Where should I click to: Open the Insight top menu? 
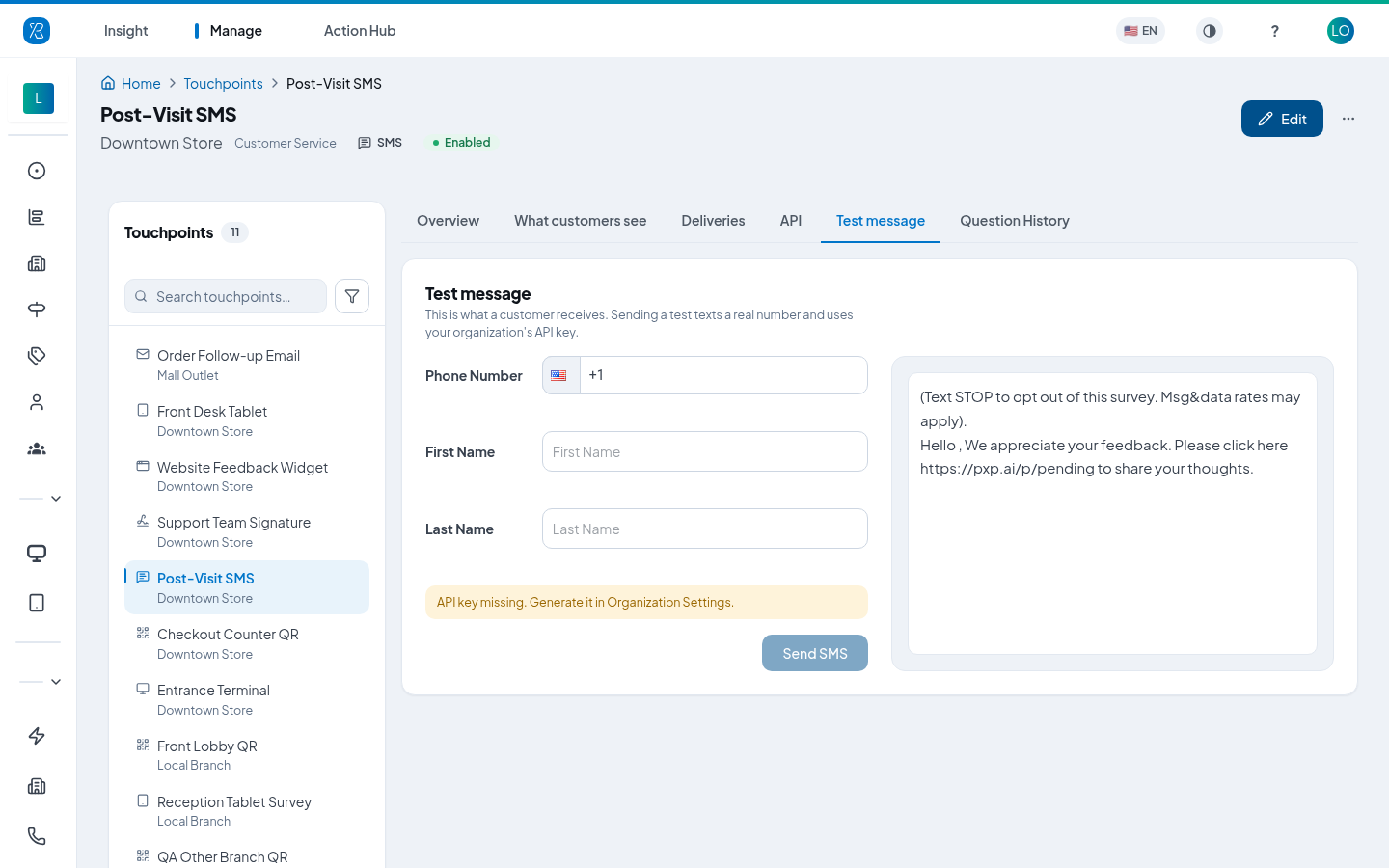pos(125,31)
